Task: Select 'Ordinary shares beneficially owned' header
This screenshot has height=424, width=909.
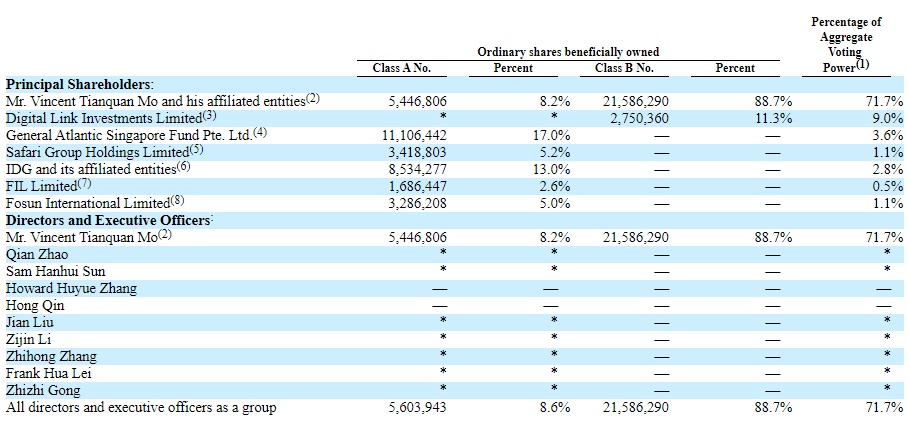Action: (568, 52)
